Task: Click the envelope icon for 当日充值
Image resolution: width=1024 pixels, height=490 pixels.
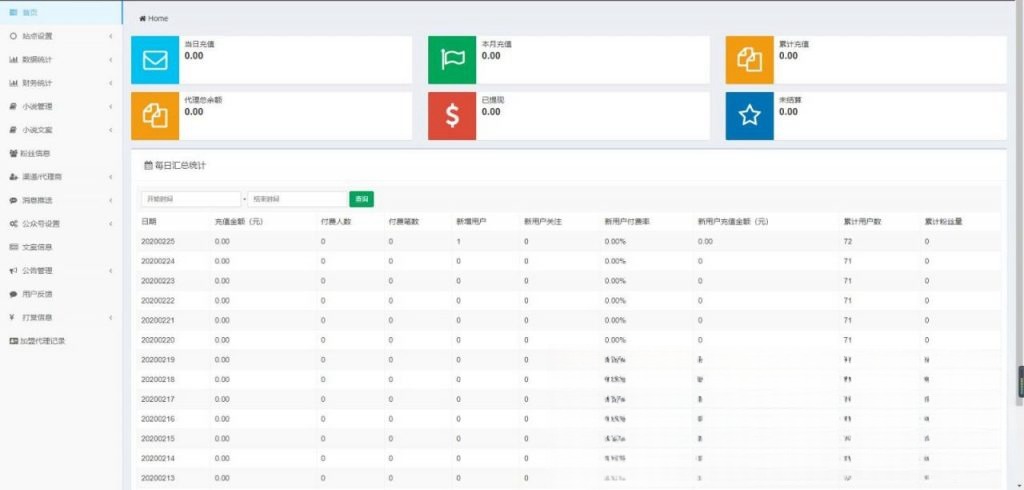Action: point(155,60)
